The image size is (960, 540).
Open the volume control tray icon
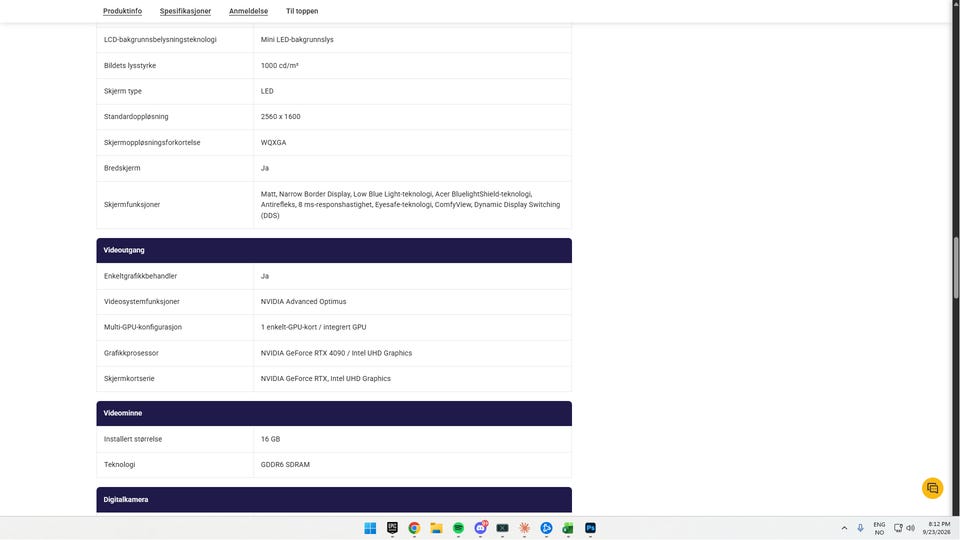[x=910, y=528]
